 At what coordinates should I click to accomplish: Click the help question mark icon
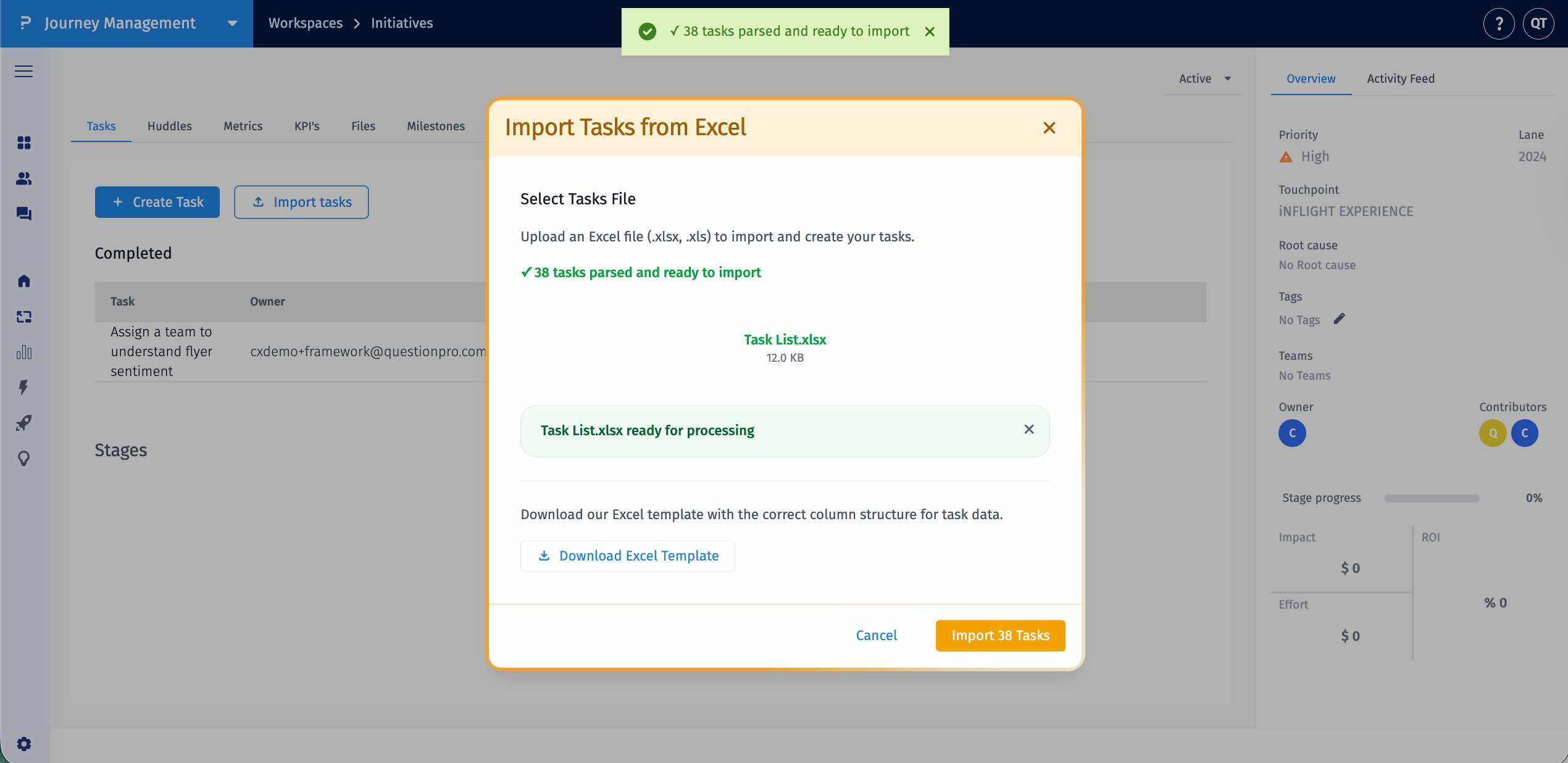[1499, 23]
